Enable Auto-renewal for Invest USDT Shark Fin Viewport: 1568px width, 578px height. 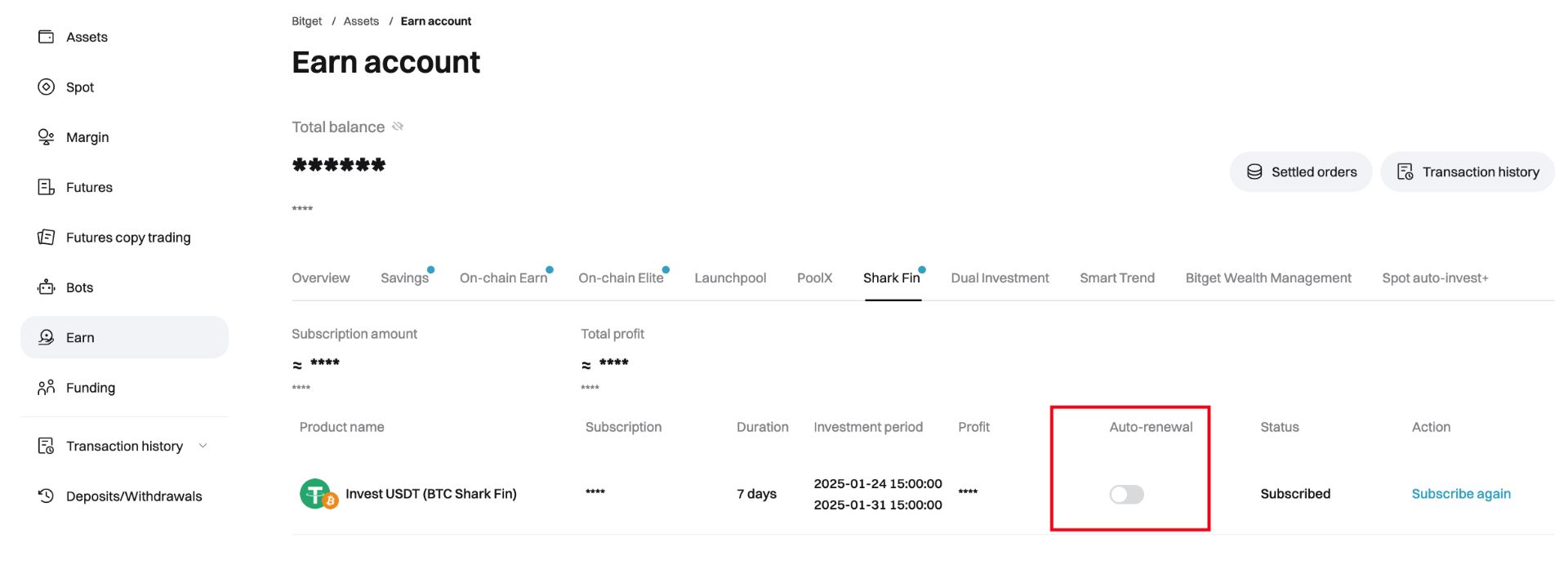(x=1126, y=494)
